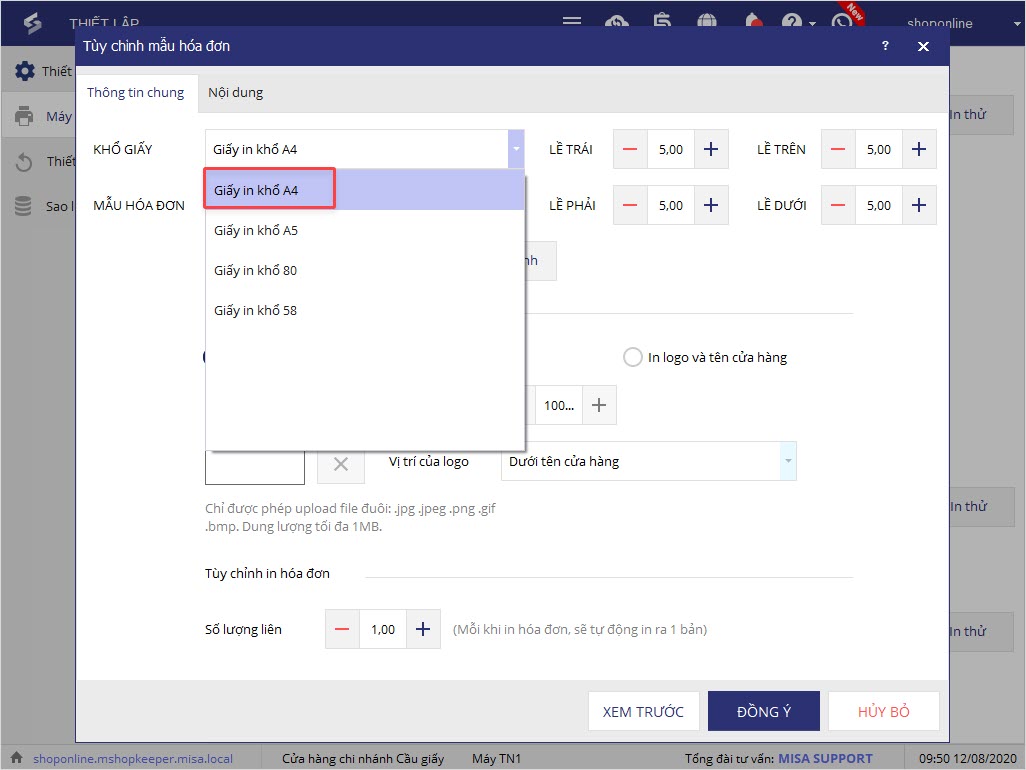Click the help question mark in dialog title

tap(885, 46)
